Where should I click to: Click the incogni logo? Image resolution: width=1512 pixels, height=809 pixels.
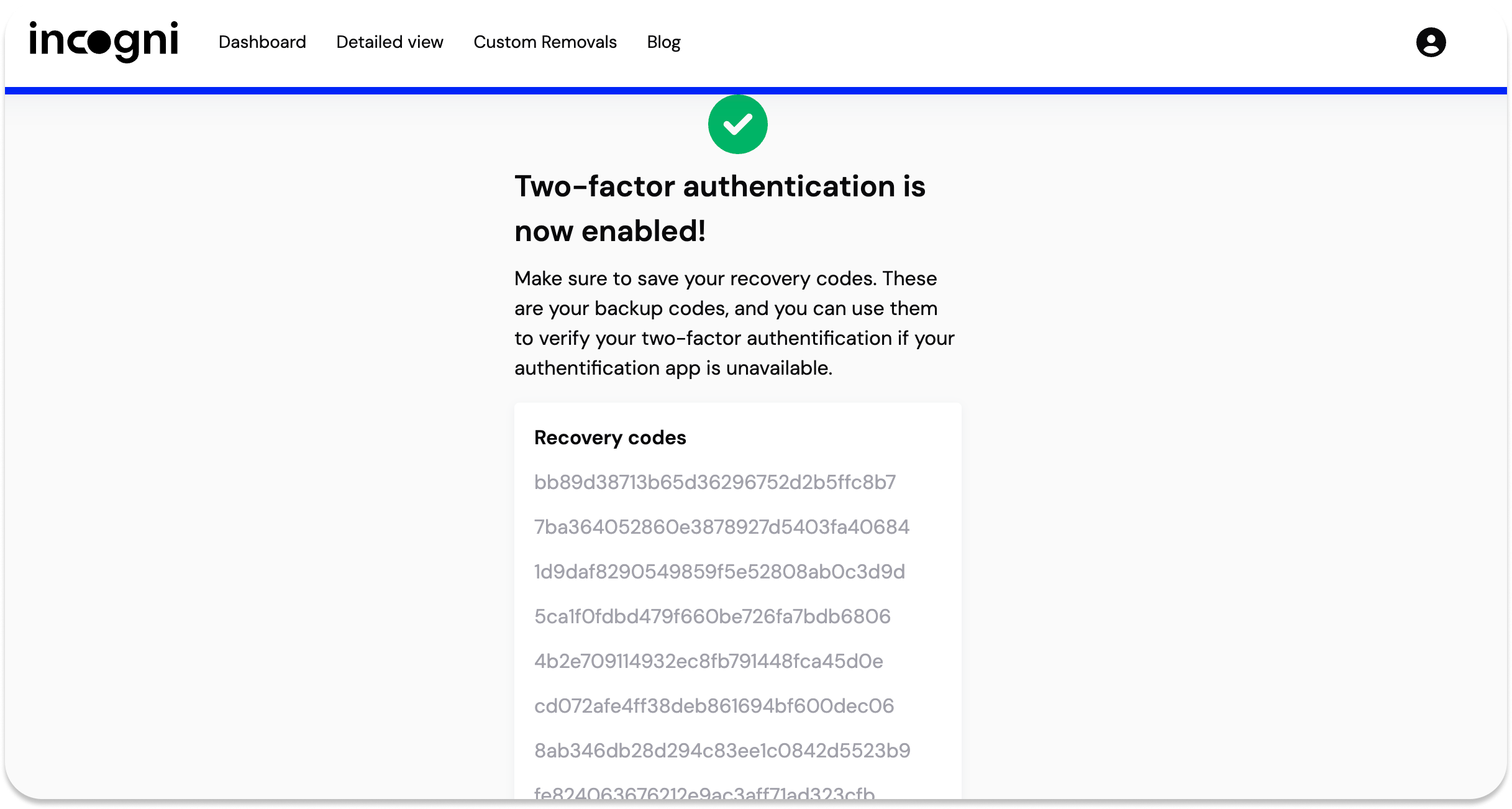(104, 42)
